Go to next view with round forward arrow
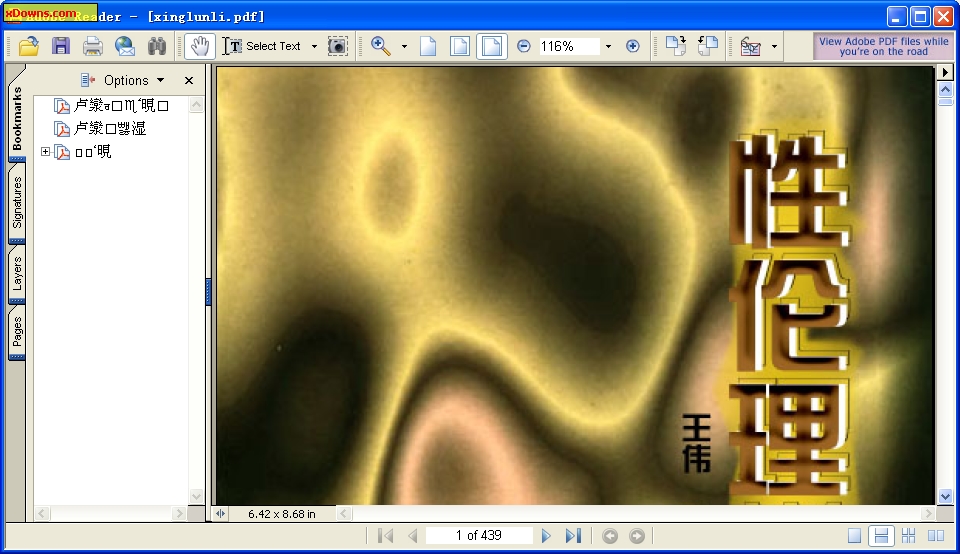Viewport: 960px width, 554px height. (637, 536)
